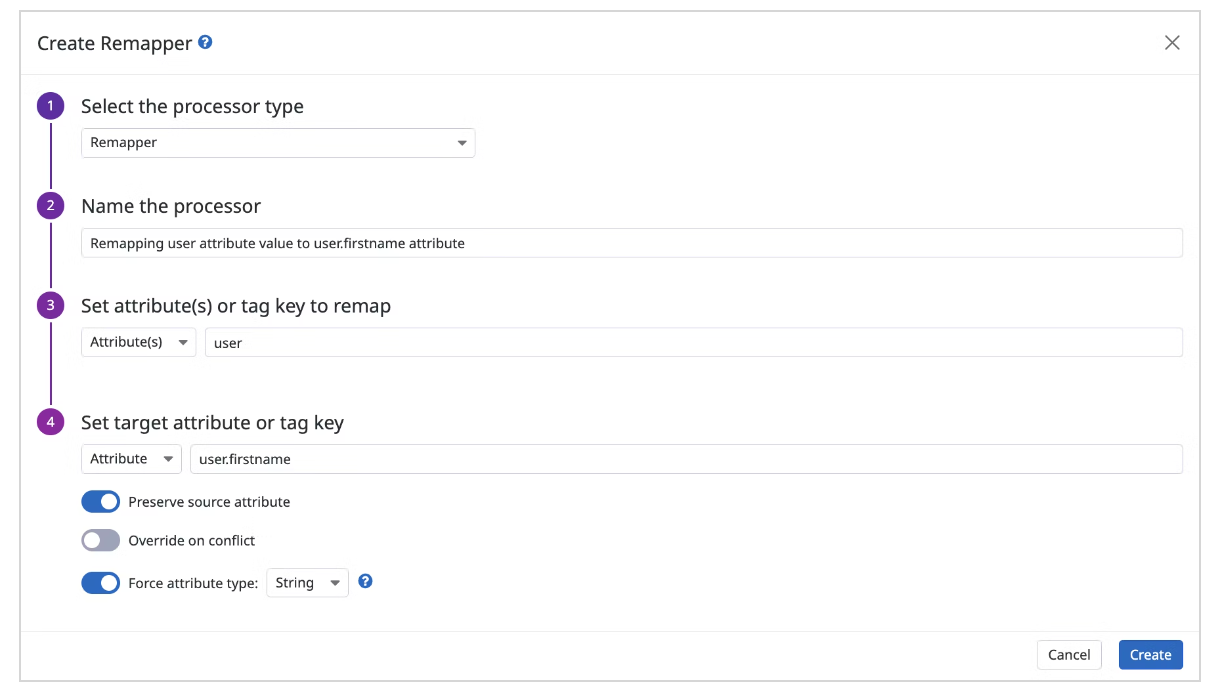Open the target Attribute type dropdown
The image size is (1208, 696).
point(131,458)
